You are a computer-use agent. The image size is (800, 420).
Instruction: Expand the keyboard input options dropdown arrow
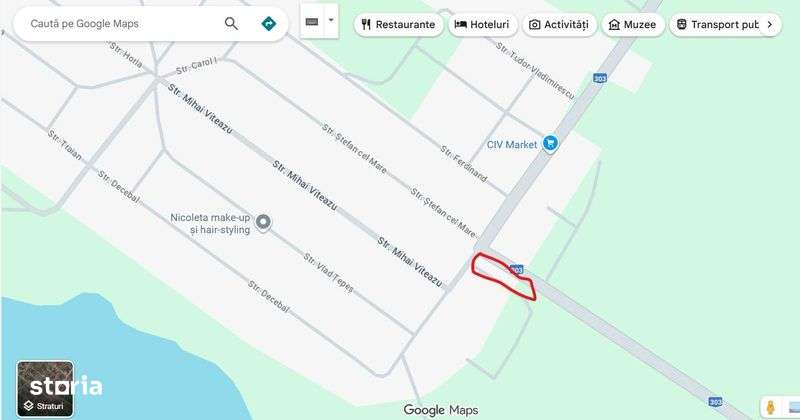click(331, 21)
